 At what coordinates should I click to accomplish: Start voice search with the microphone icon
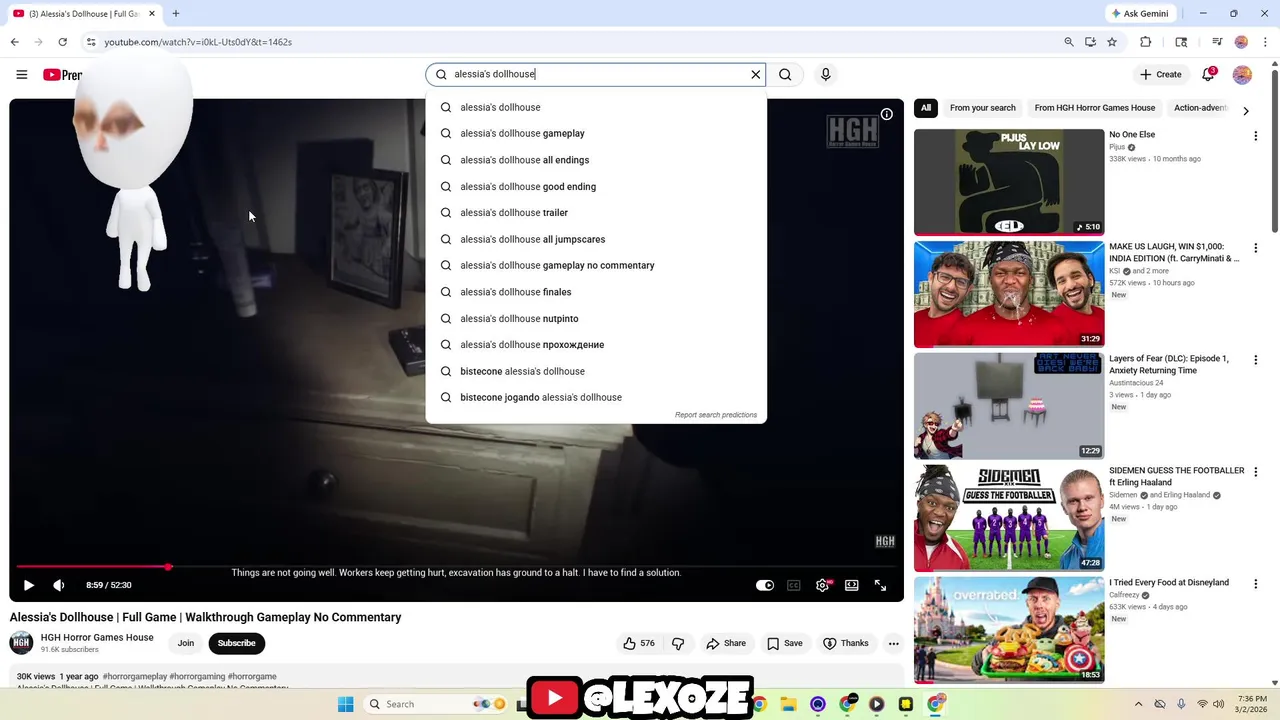(x=825, y=74)
